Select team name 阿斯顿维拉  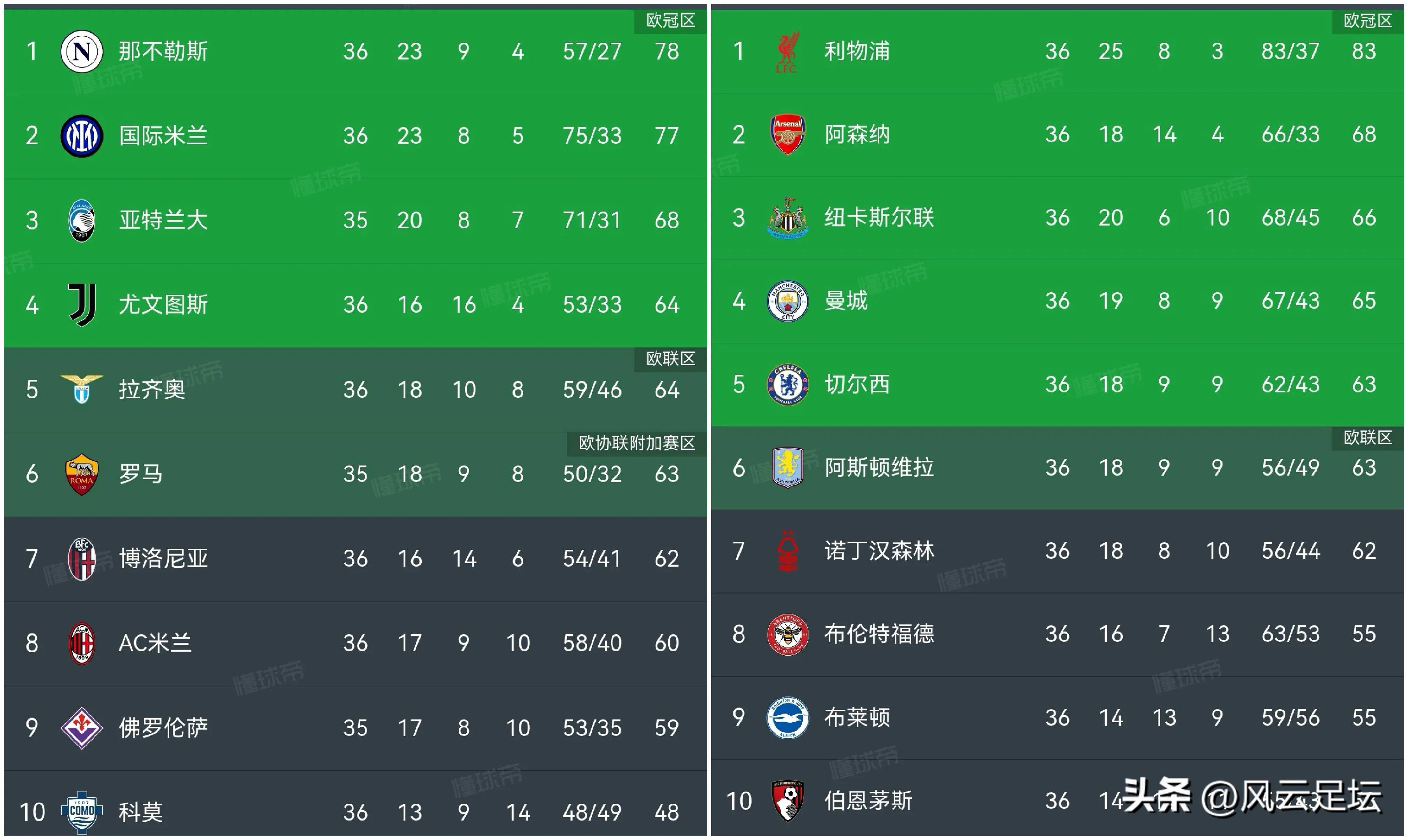878,467
